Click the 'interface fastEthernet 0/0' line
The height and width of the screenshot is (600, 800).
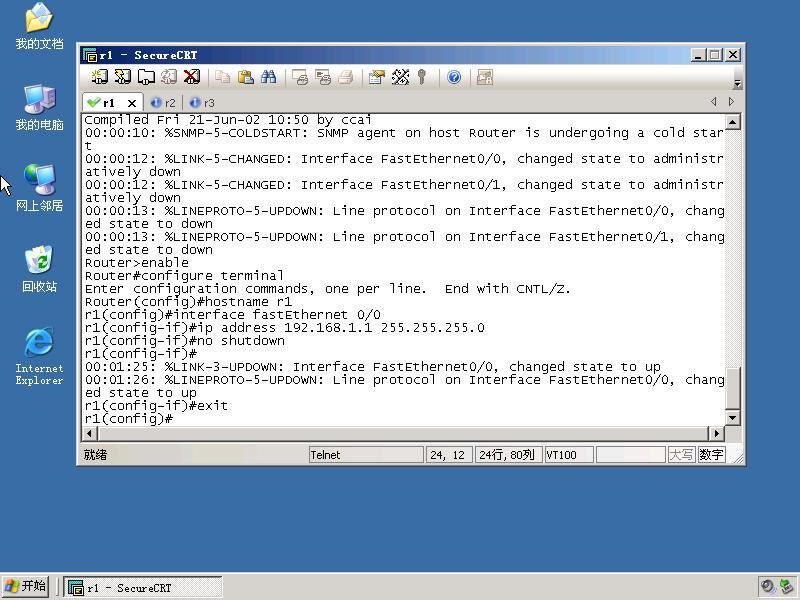(233, 315)
